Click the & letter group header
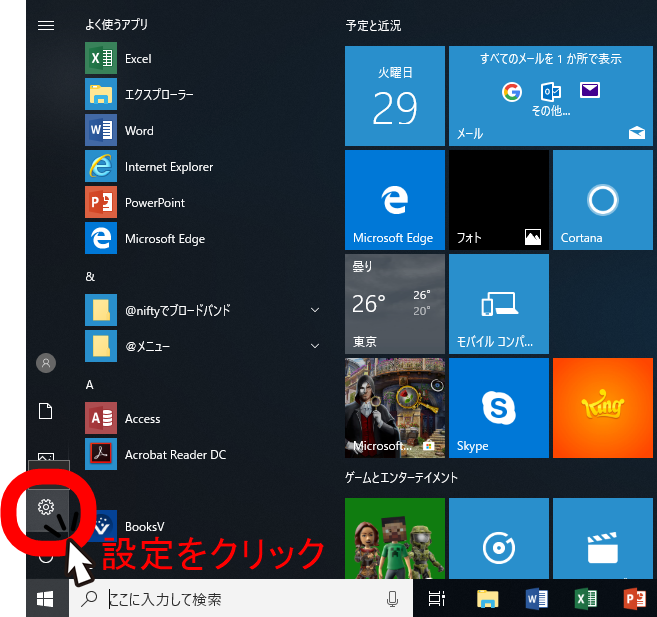The width and height of the screenshot is (657, 617). 90,276
